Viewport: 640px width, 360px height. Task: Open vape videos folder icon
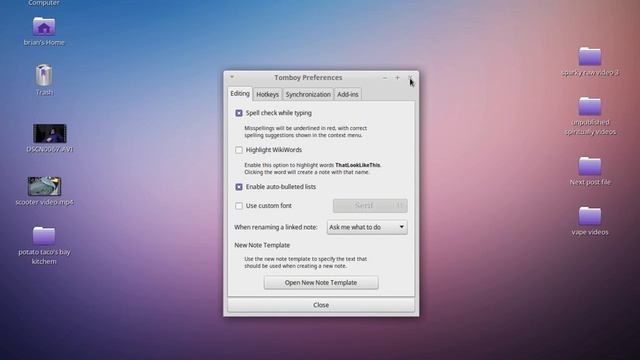coord(590,216)
